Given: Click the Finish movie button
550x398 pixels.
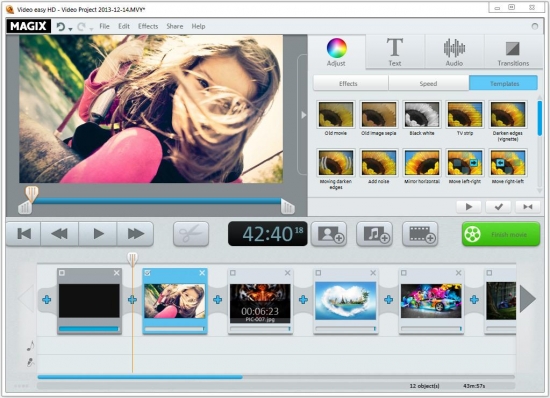Looking at the screenshot, I should coord(501,234).
